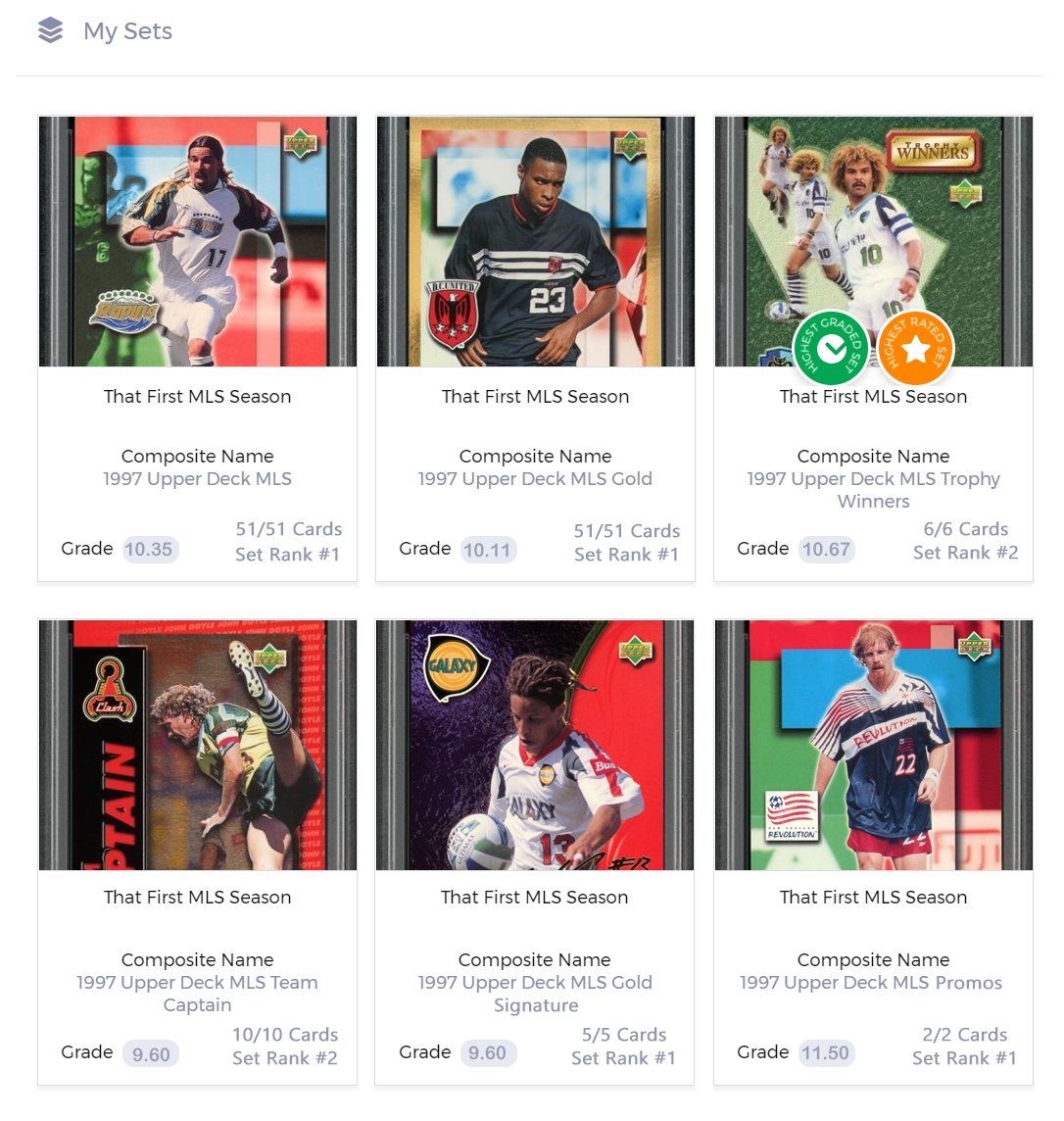
Task: Open 1997 Upper Deck MLS Team Captain link
Action: coord(197,993)
